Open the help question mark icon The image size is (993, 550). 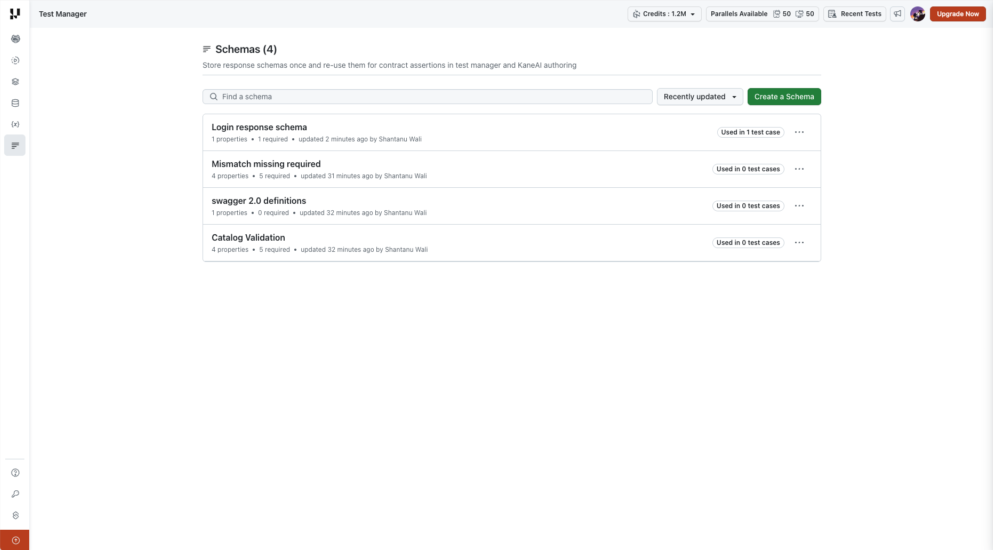point(15,473)
